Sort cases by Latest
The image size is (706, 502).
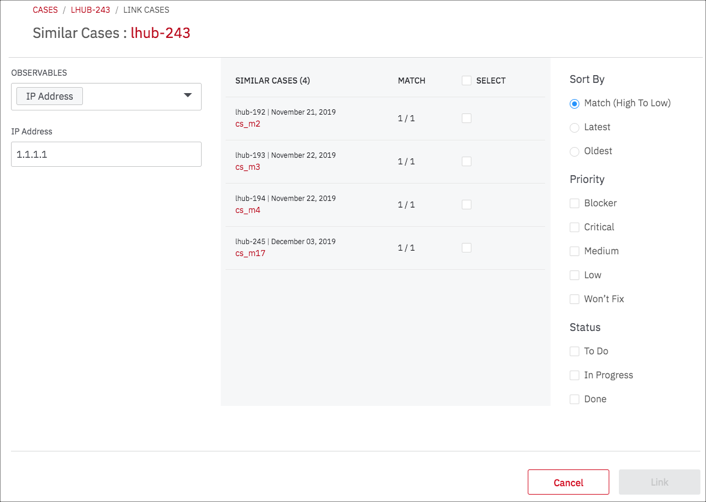click(575, 127)
